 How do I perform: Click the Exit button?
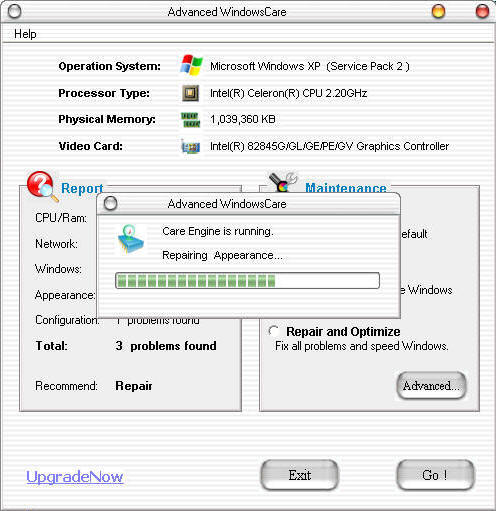pos(299,475)
